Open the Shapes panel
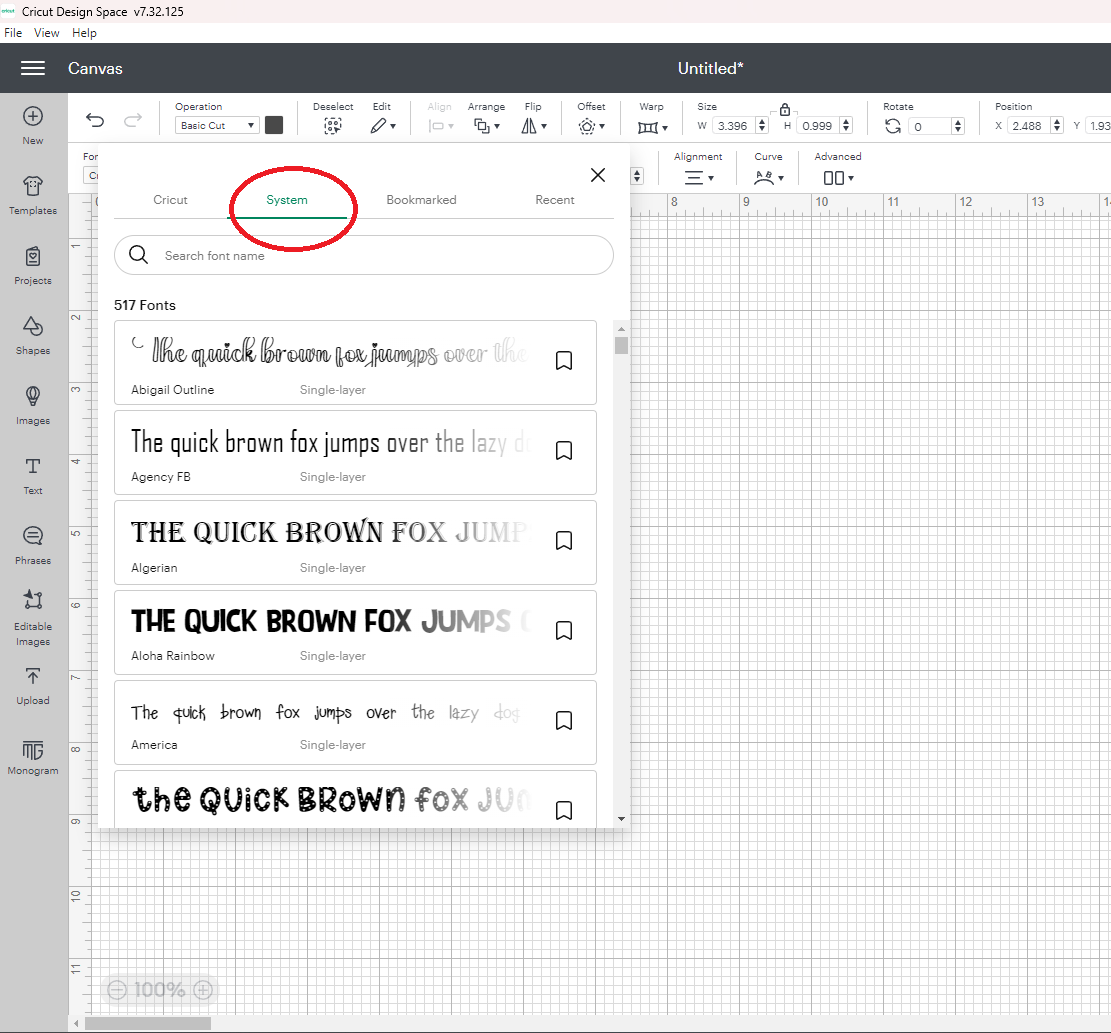Screen dimensions: 1111x1033 coord(33,336)
